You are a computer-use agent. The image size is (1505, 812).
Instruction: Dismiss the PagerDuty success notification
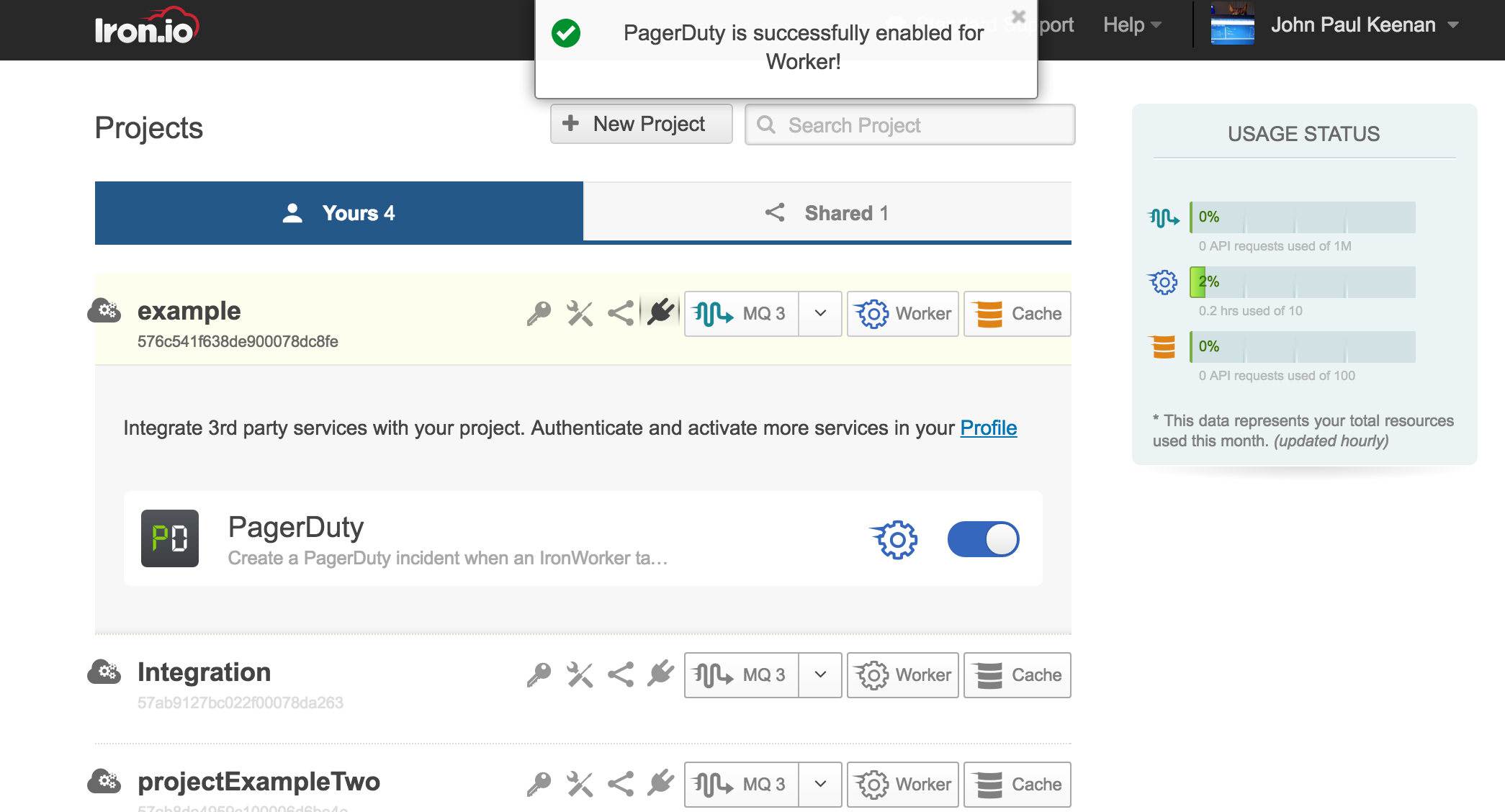(1018, 16)
